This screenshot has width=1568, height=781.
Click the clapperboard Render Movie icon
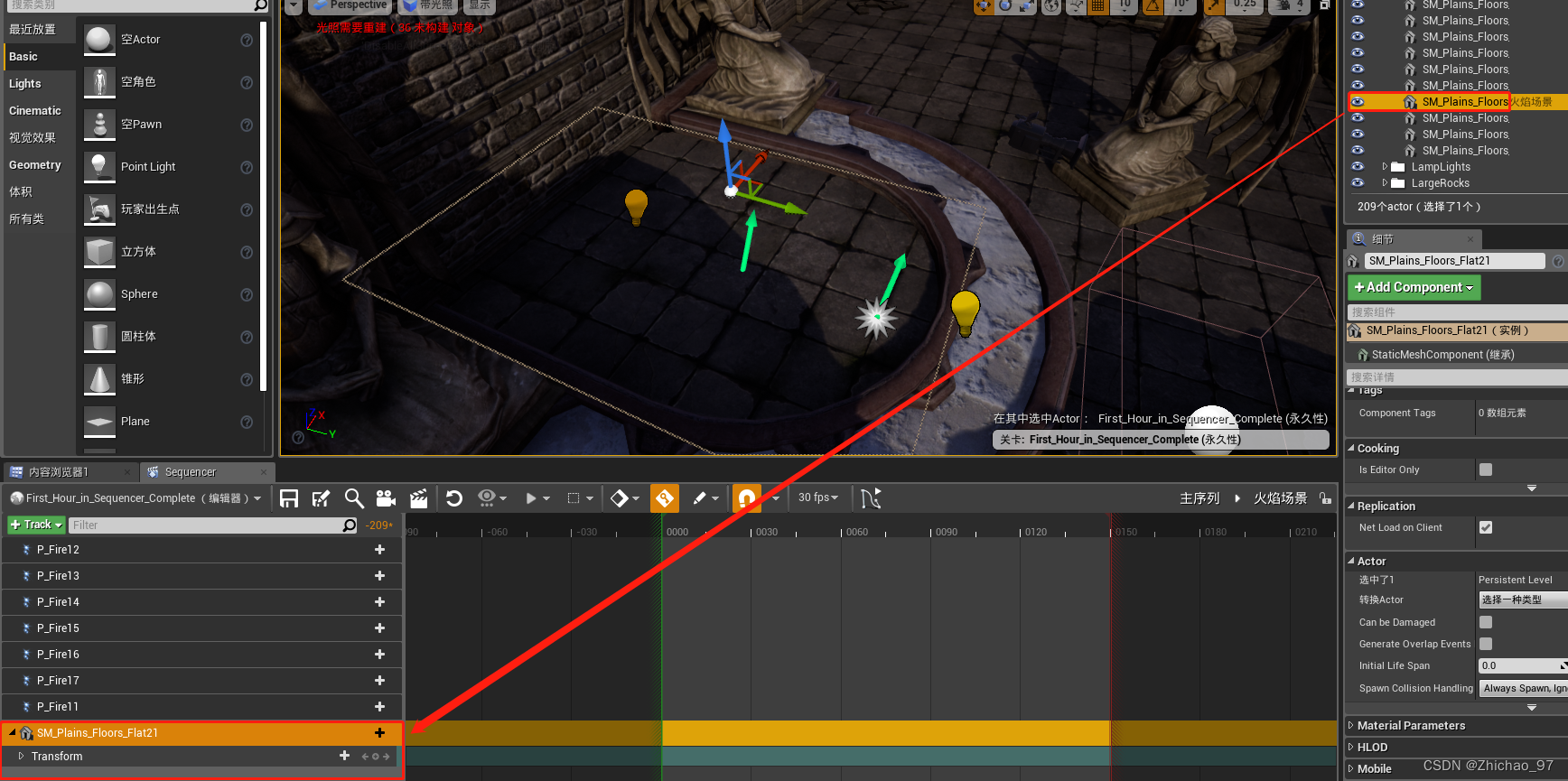point(418,498)
